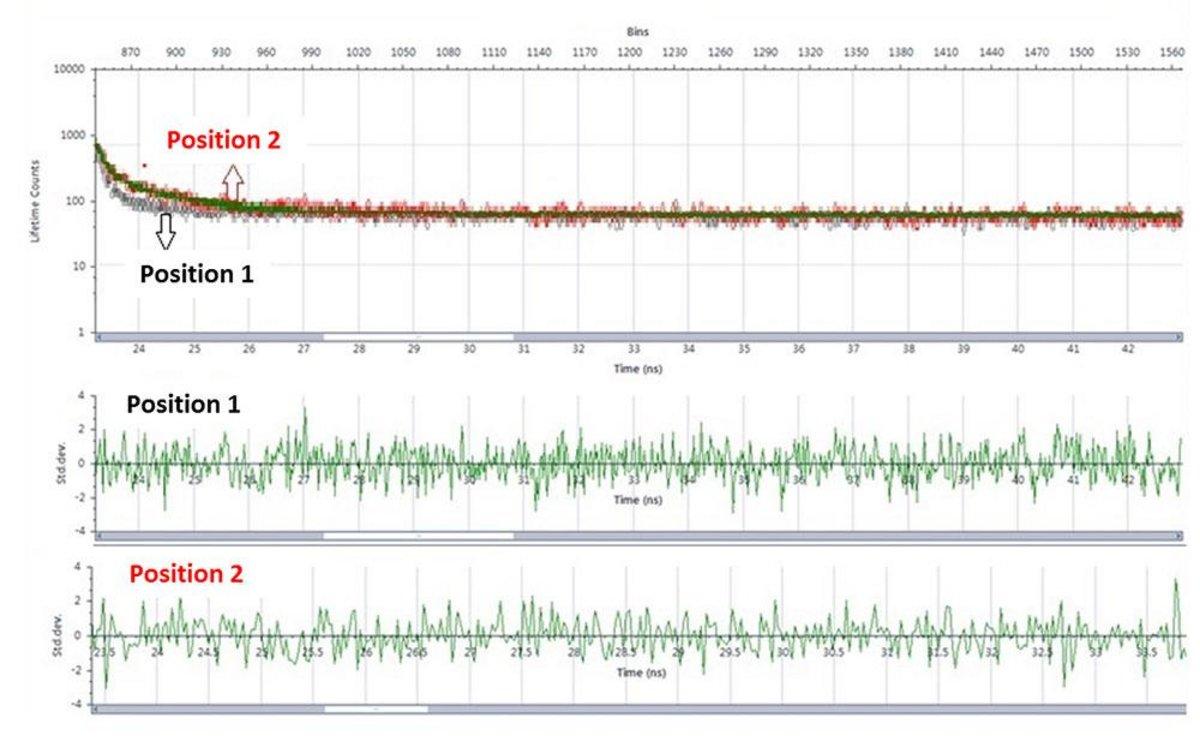Click right arrow of decay chart scrollbar
This screenshot has width=1200, height=747.
pyautogui.click(x=1177, y=337)
